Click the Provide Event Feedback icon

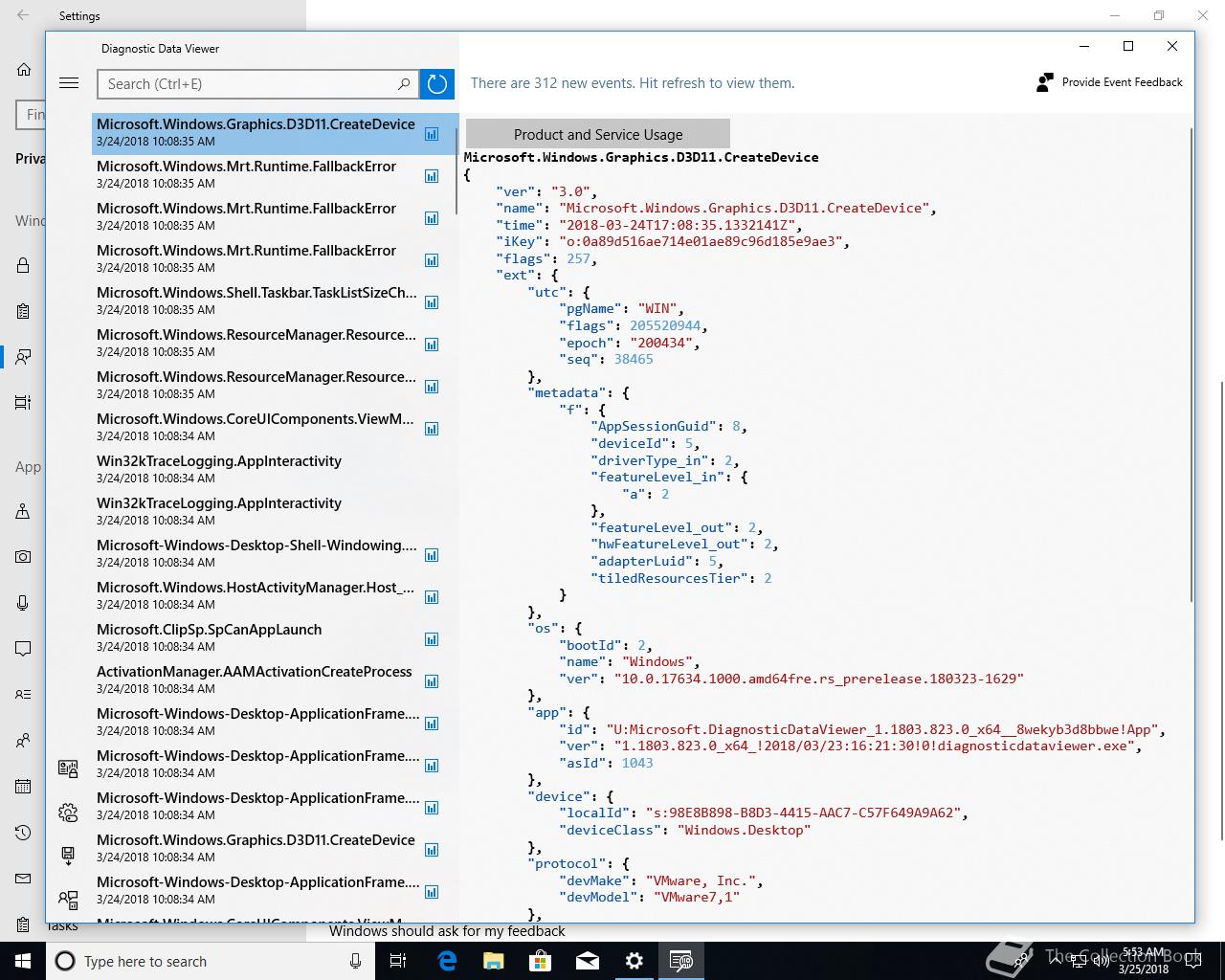[1045, 82]
